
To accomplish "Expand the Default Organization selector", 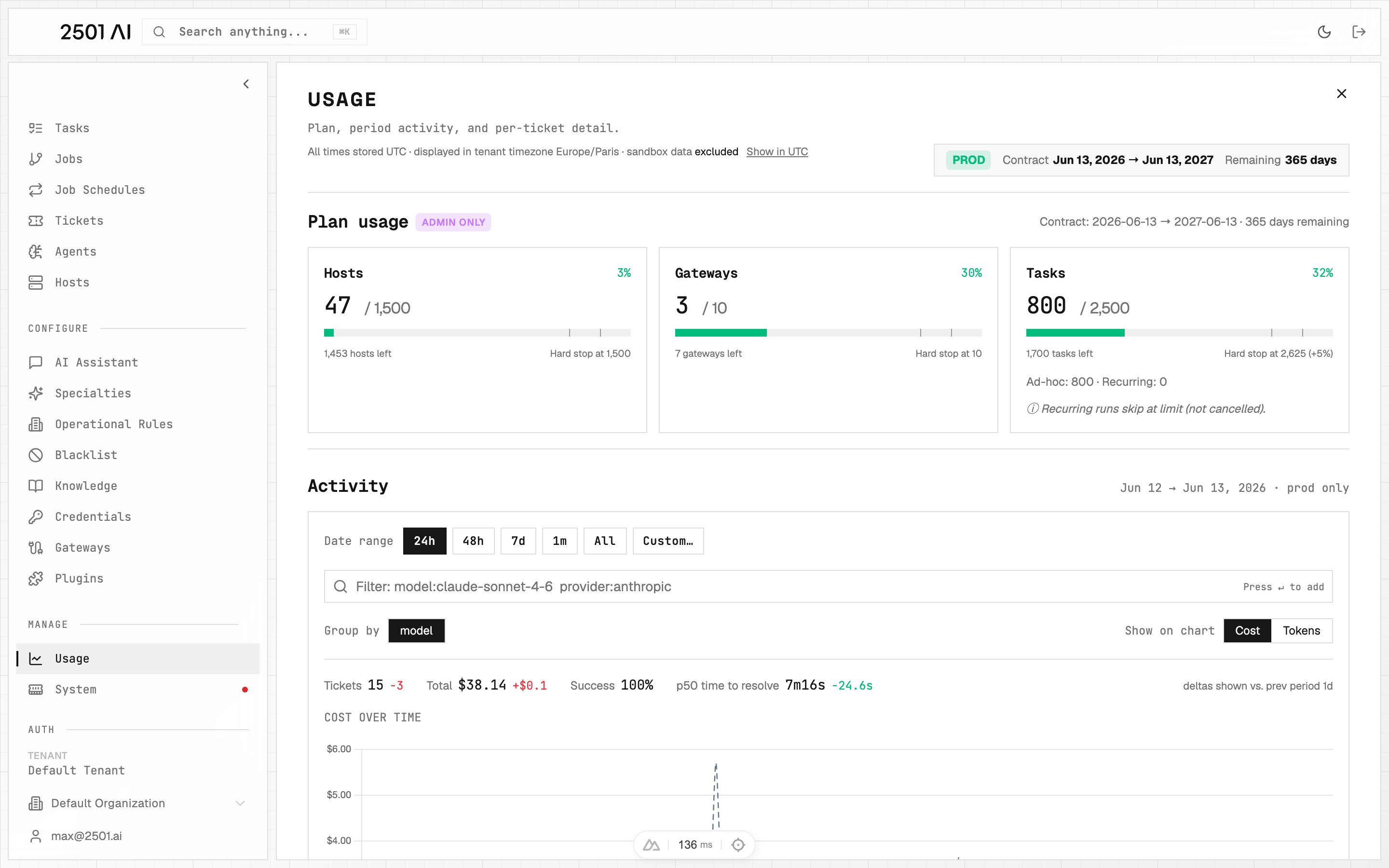I will (x=137, y=803).
